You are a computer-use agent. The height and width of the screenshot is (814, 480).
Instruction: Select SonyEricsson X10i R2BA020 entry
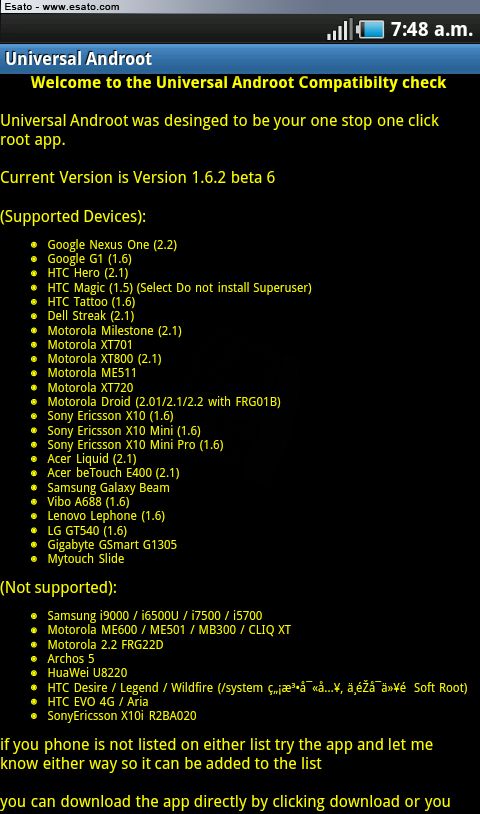click(122, 716)
